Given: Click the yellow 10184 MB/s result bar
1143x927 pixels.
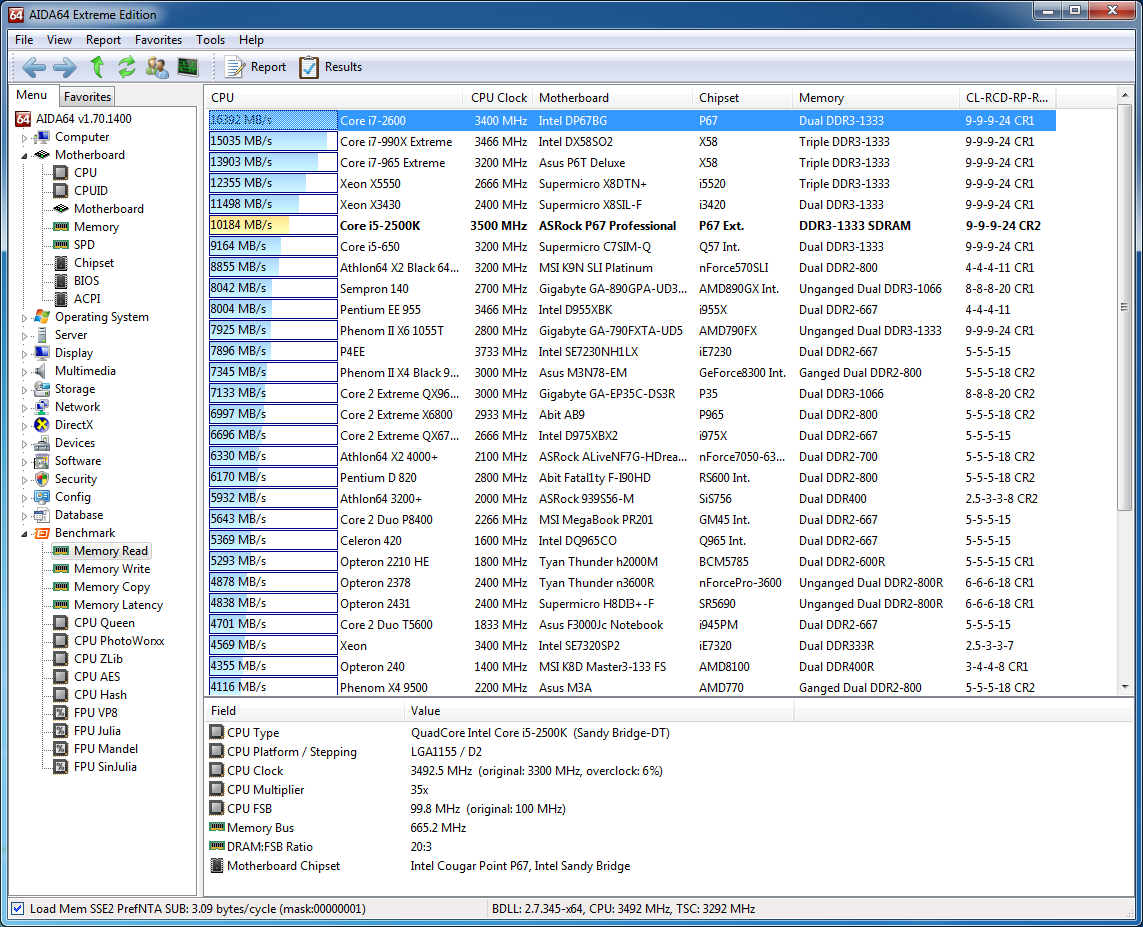Looking at the screenshot, I should tap(249, 226).
